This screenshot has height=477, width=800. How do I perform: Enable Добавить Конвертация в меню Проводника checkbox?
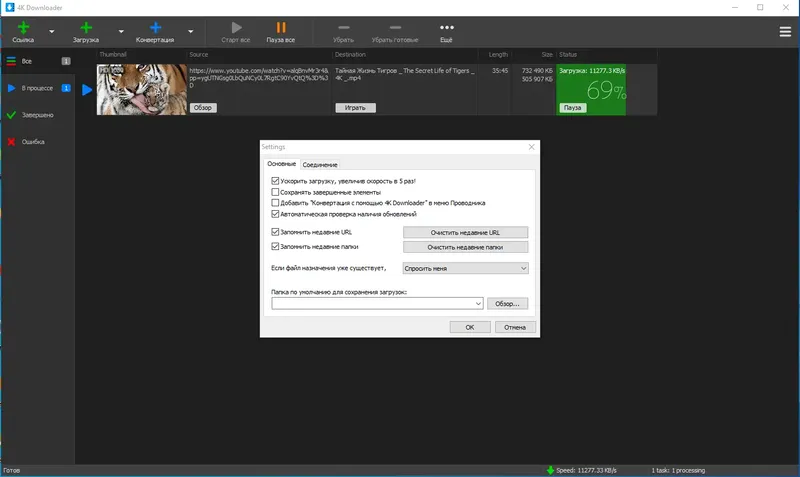pos(275,203)
